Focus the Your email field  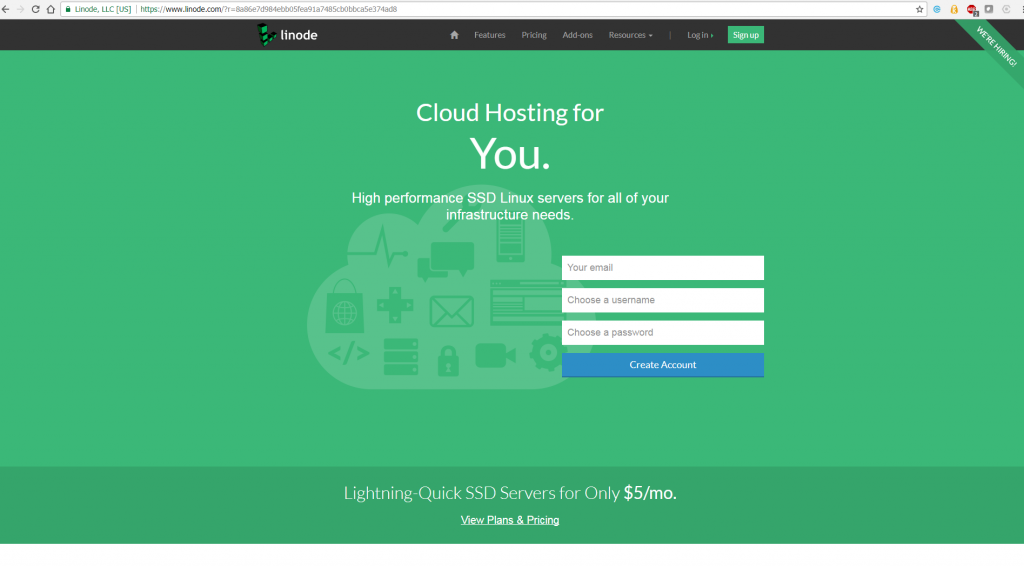point(663,268)
